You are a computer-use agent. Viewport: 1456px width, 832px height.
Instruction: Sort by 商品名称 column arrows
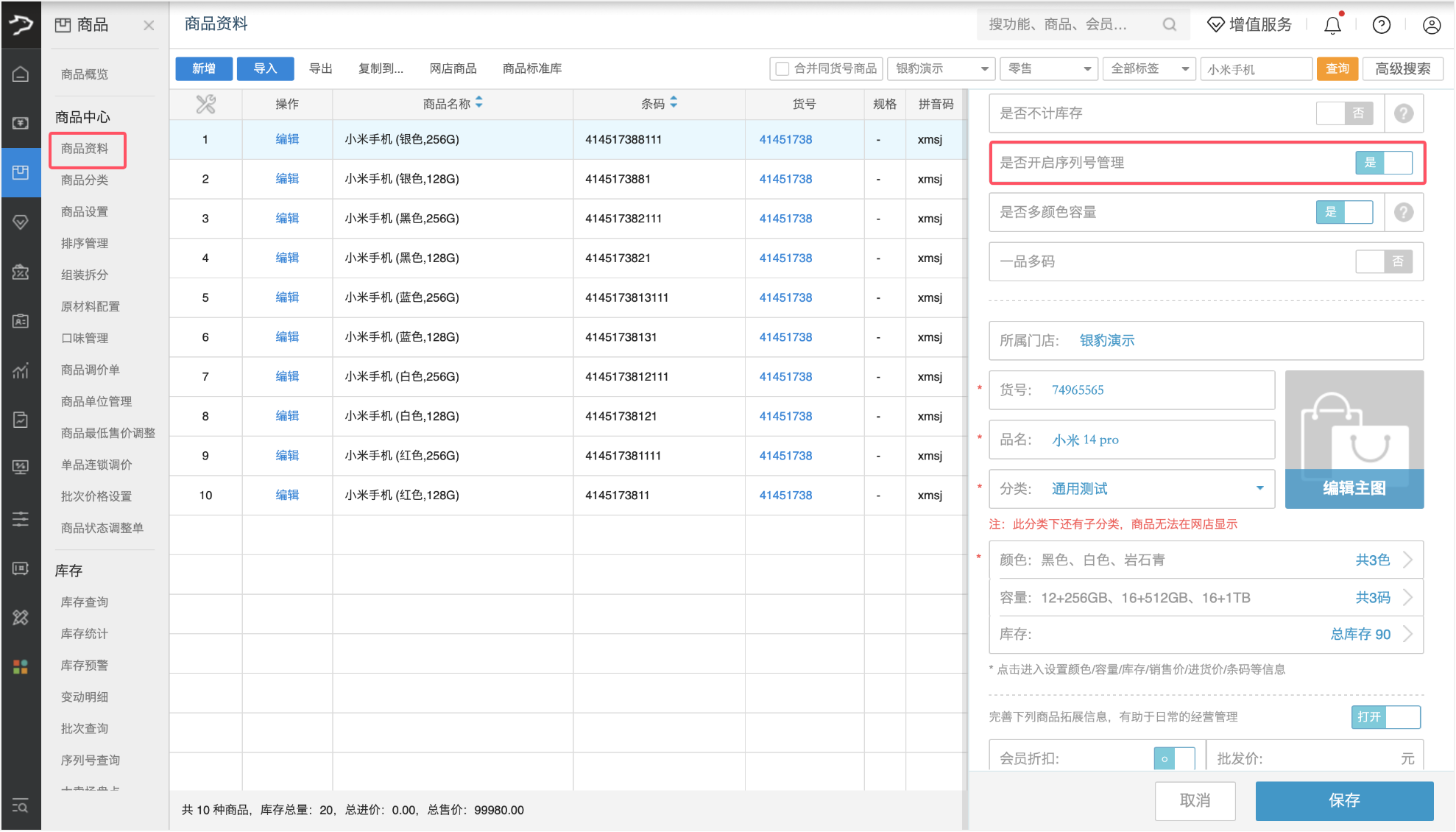479,103
